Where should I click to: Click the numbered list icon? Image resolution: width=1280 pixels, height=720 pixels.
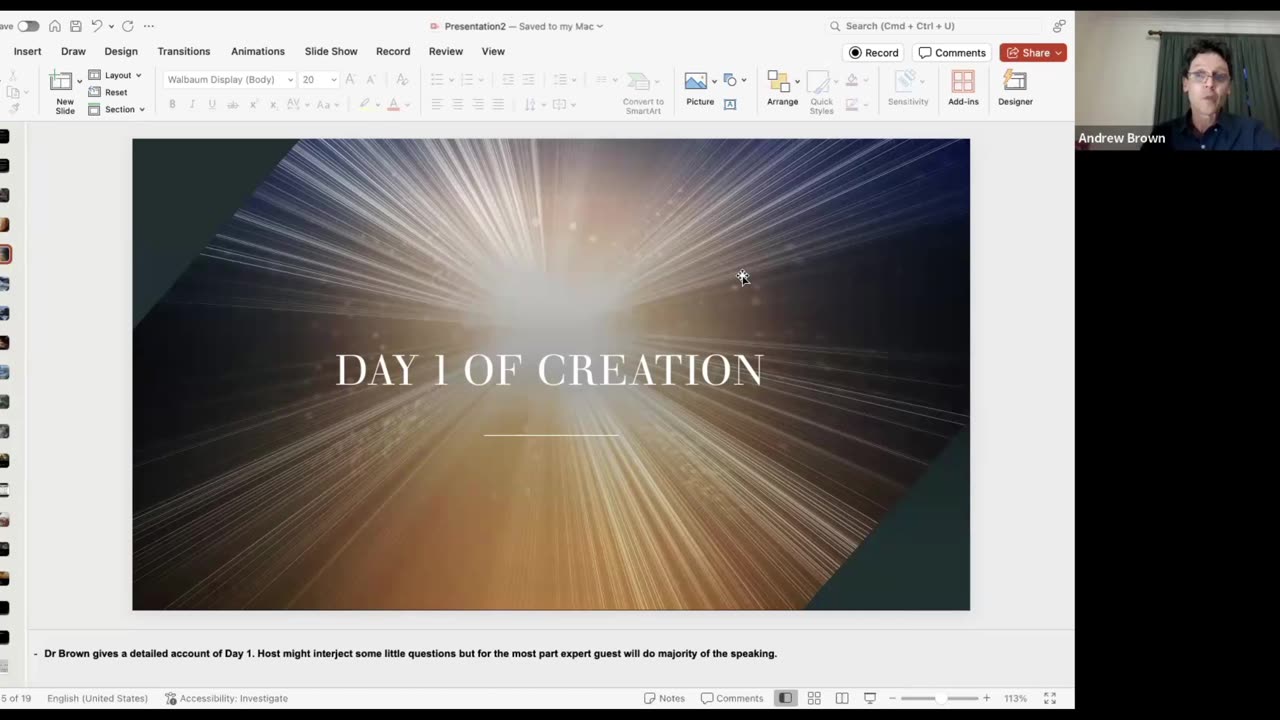tap(467, 79)
